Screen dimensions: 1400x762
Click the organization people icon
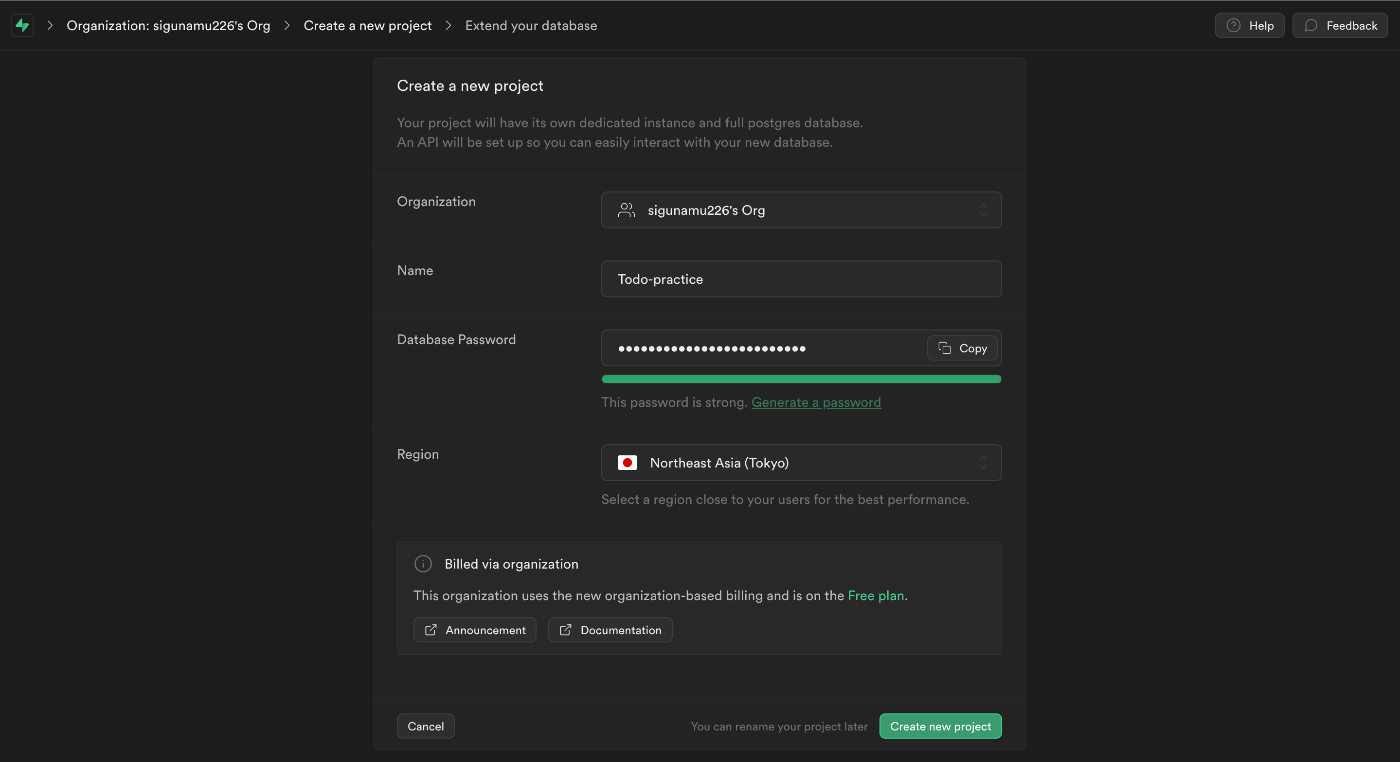pyautogui.click(x=626, y=210)
